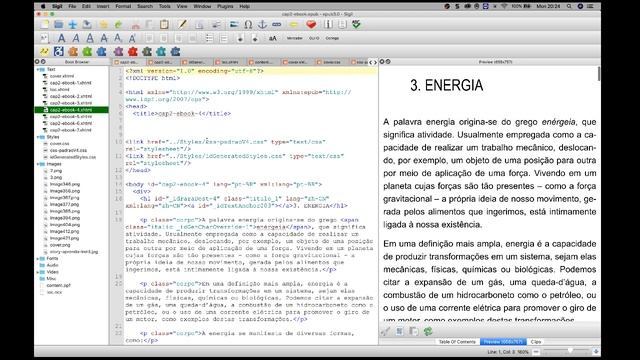Screen dimensions: 640x360
Task: Open the Insert menu
Action: pos(103,6)
